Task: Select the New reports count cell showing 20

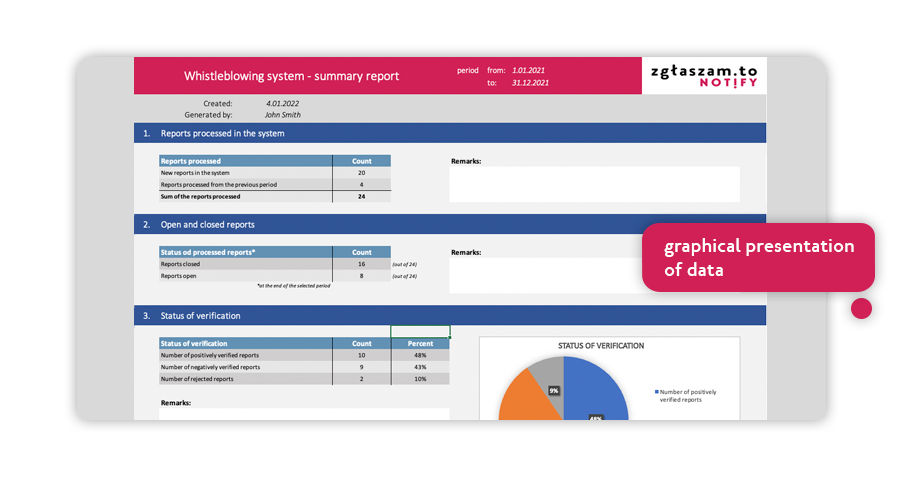Action: tap(361, 172)
